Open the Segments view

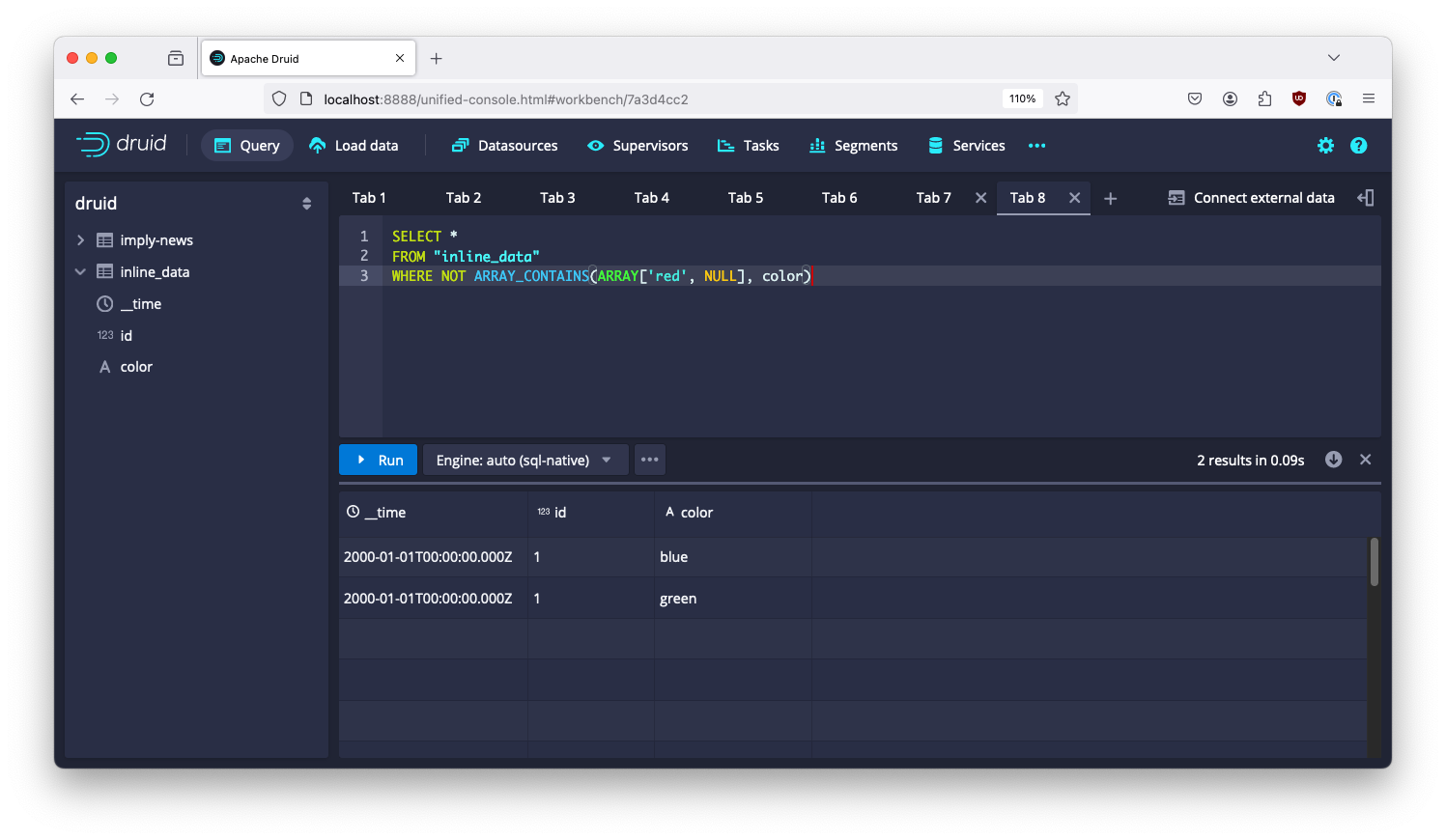click(x=853, y=145)
